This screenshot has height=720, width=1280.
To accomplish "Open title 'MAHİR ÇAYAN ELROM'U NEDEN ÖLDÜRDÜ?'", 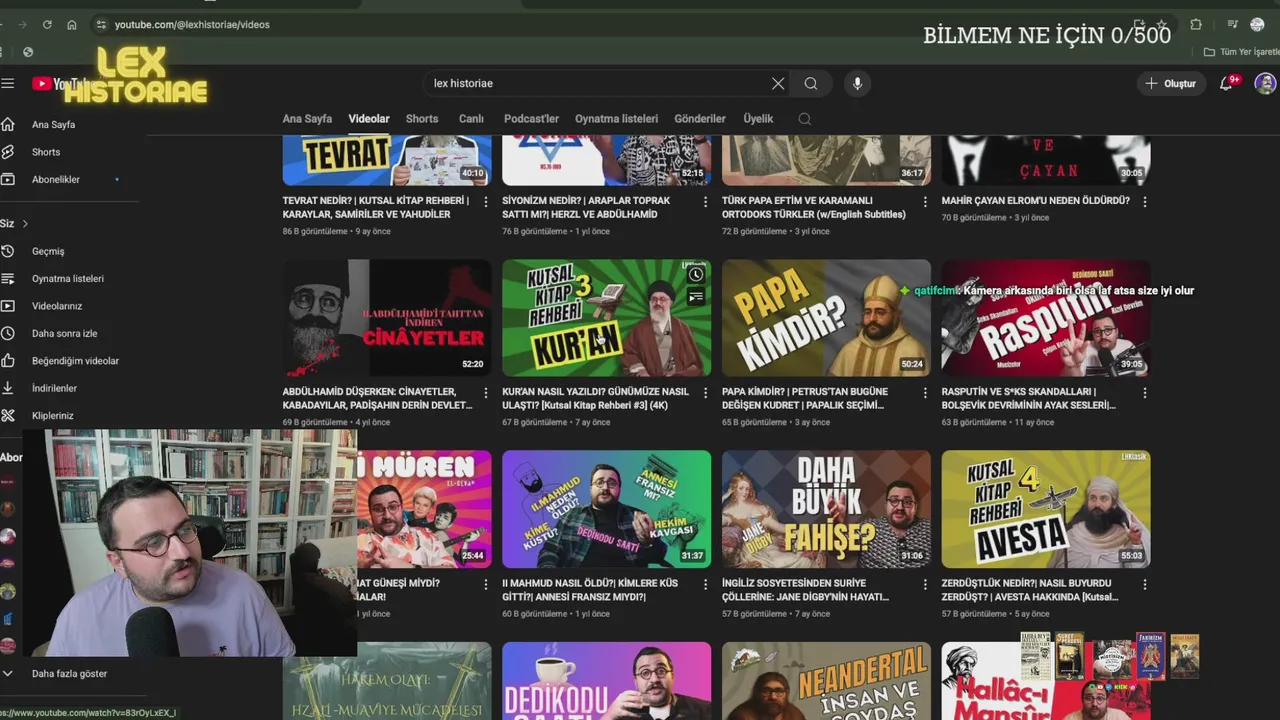I will [1035, 201].
